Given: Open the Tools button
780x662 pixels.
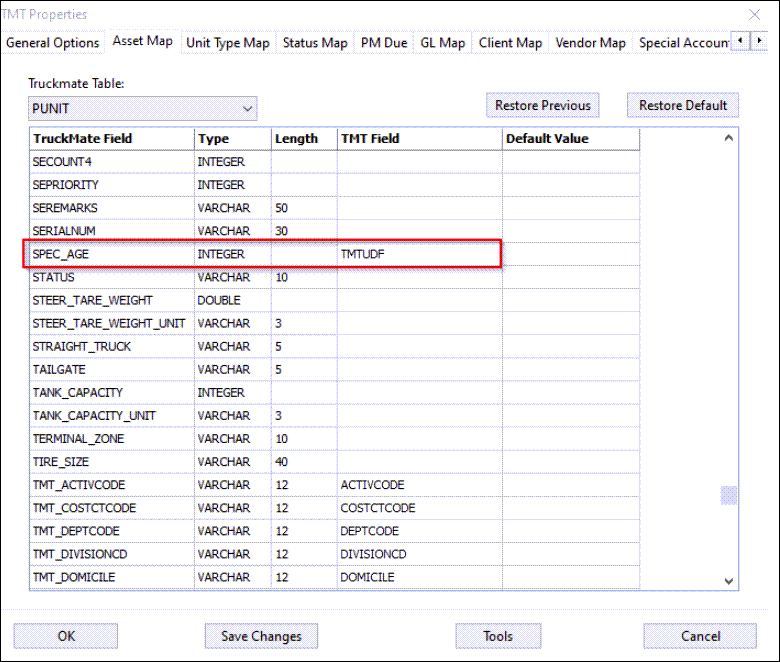Looking at the screenshot, I should [x=498, y=636].
